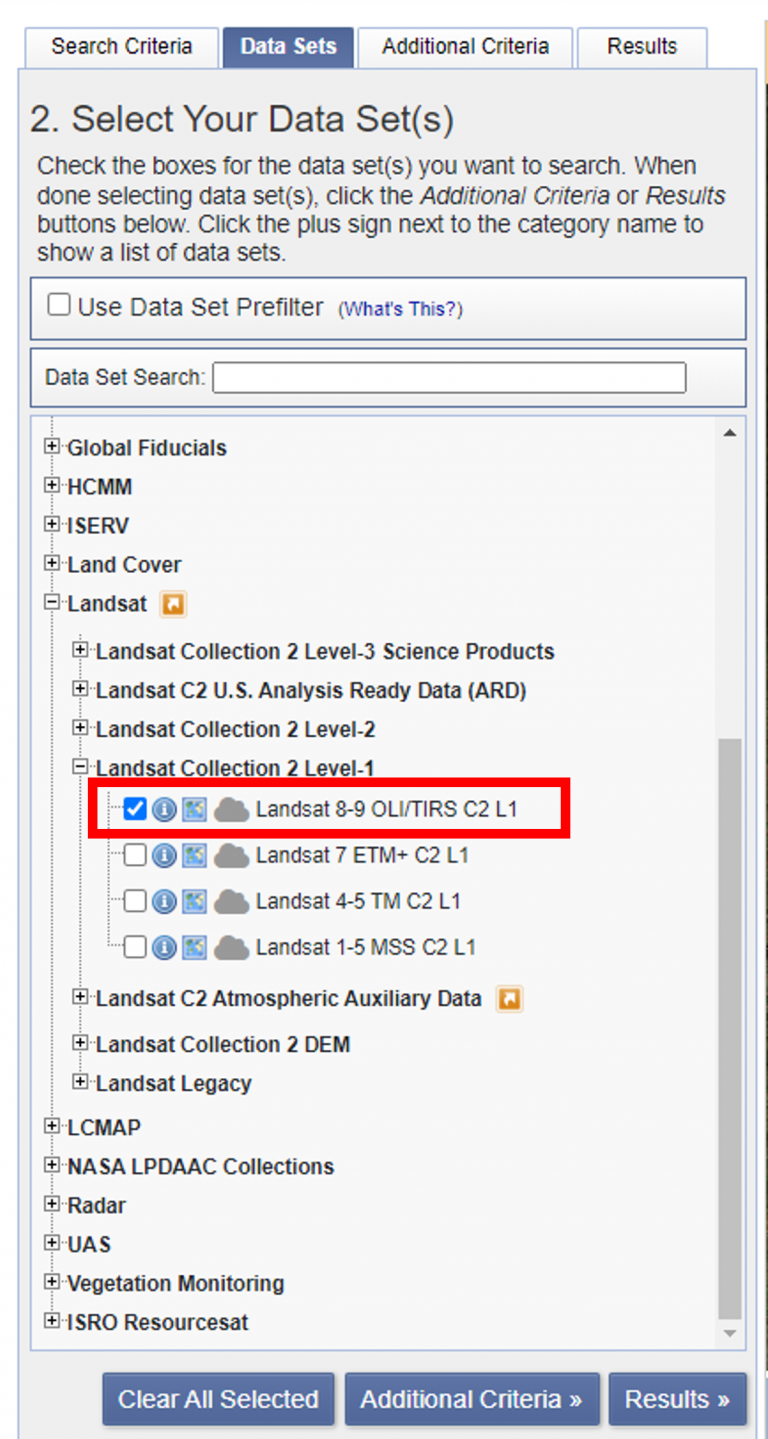Click Clear All Selected button
The width and height of the screenshot is (768, 1439).
pos(219,1399)
